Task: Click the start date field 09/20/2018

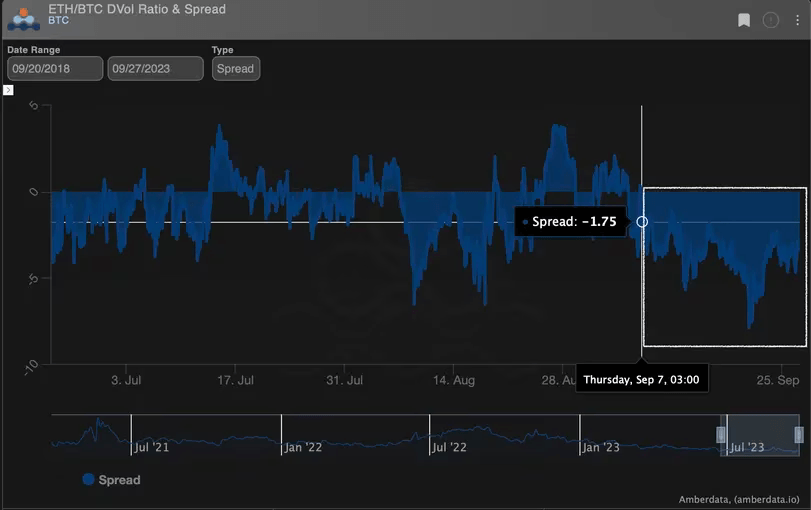Action: 55,68
